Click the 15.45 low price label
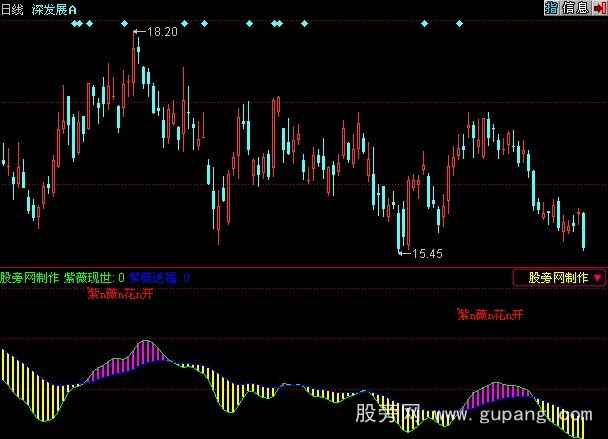This screenshot has width=608, height=439. point(427,253)
